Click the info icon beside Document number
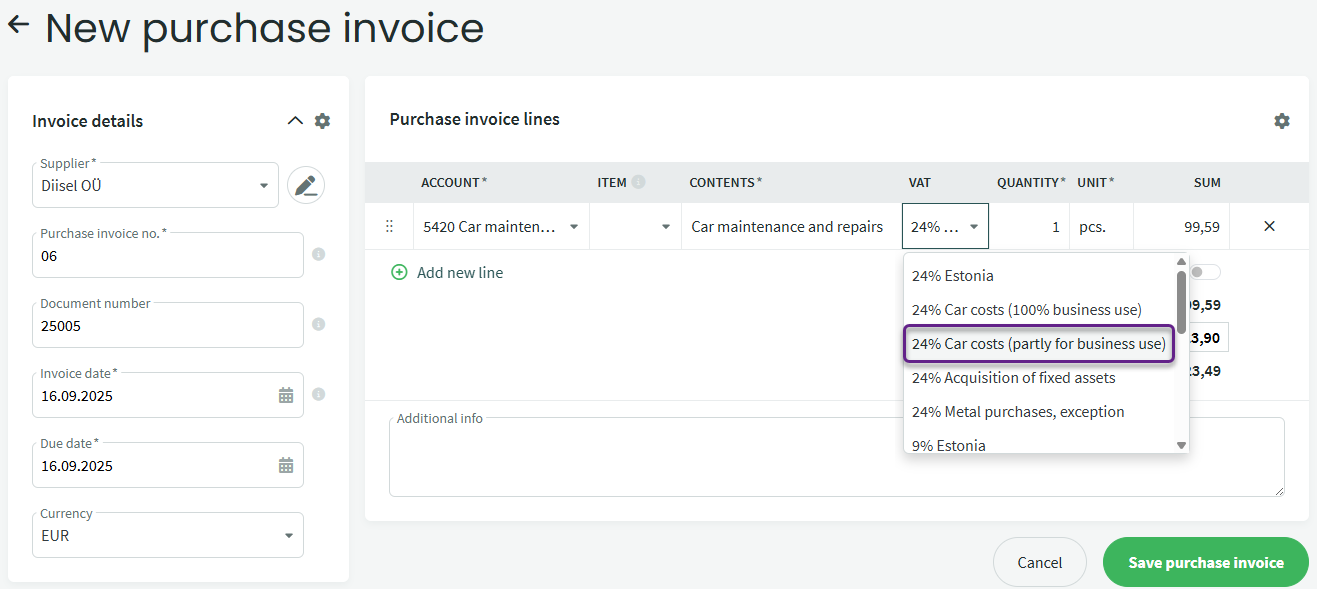 (319, 324)
